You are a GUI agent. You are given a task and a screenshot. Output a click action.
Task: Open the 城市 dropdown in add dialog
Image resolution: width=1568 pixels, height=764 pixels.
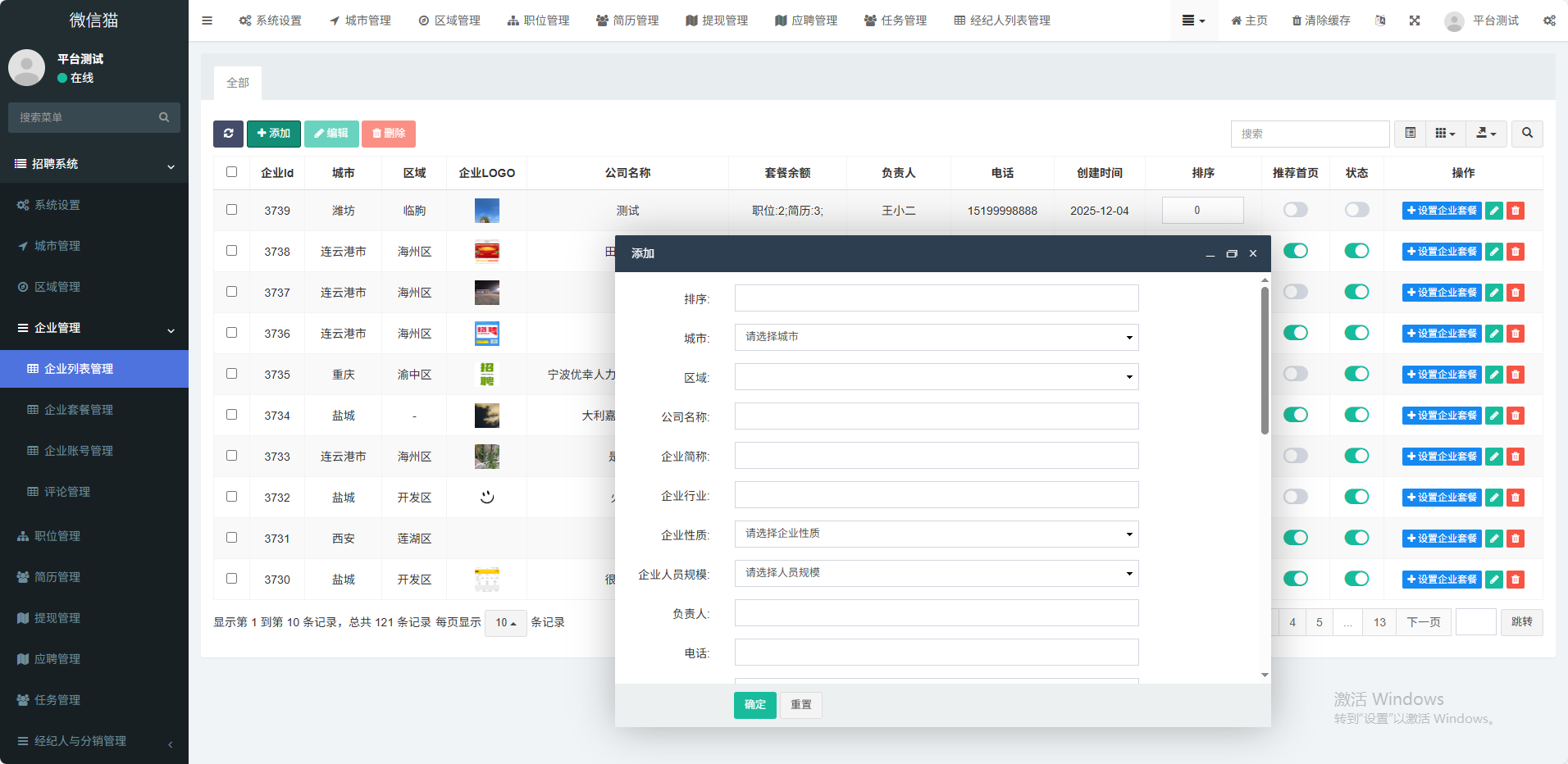[x=936, y=337]
